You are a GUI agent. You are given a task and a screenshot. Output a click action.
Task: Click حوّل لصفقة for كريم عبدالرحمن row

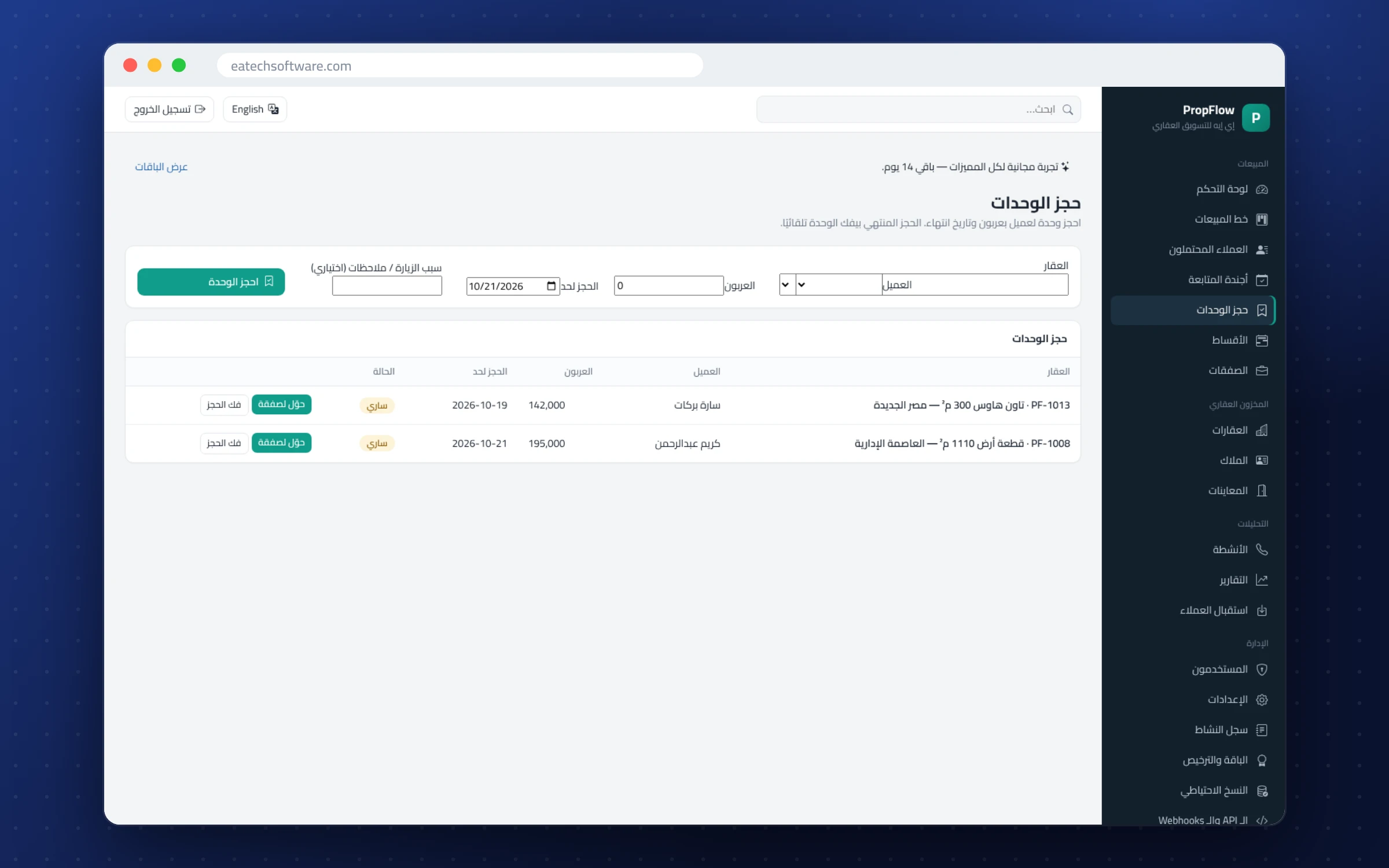[281, 443]
